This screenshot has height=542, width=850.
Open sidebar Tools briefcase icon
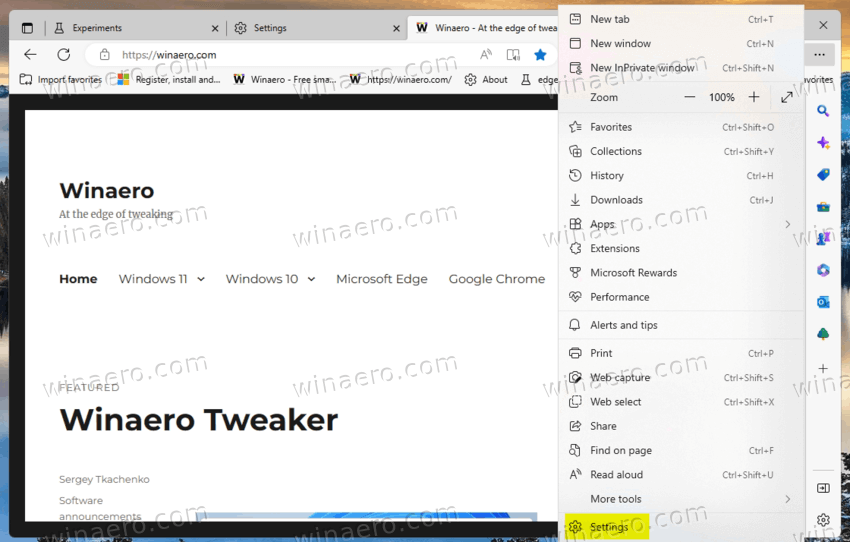pyautogui.click(x=823, y=207)
